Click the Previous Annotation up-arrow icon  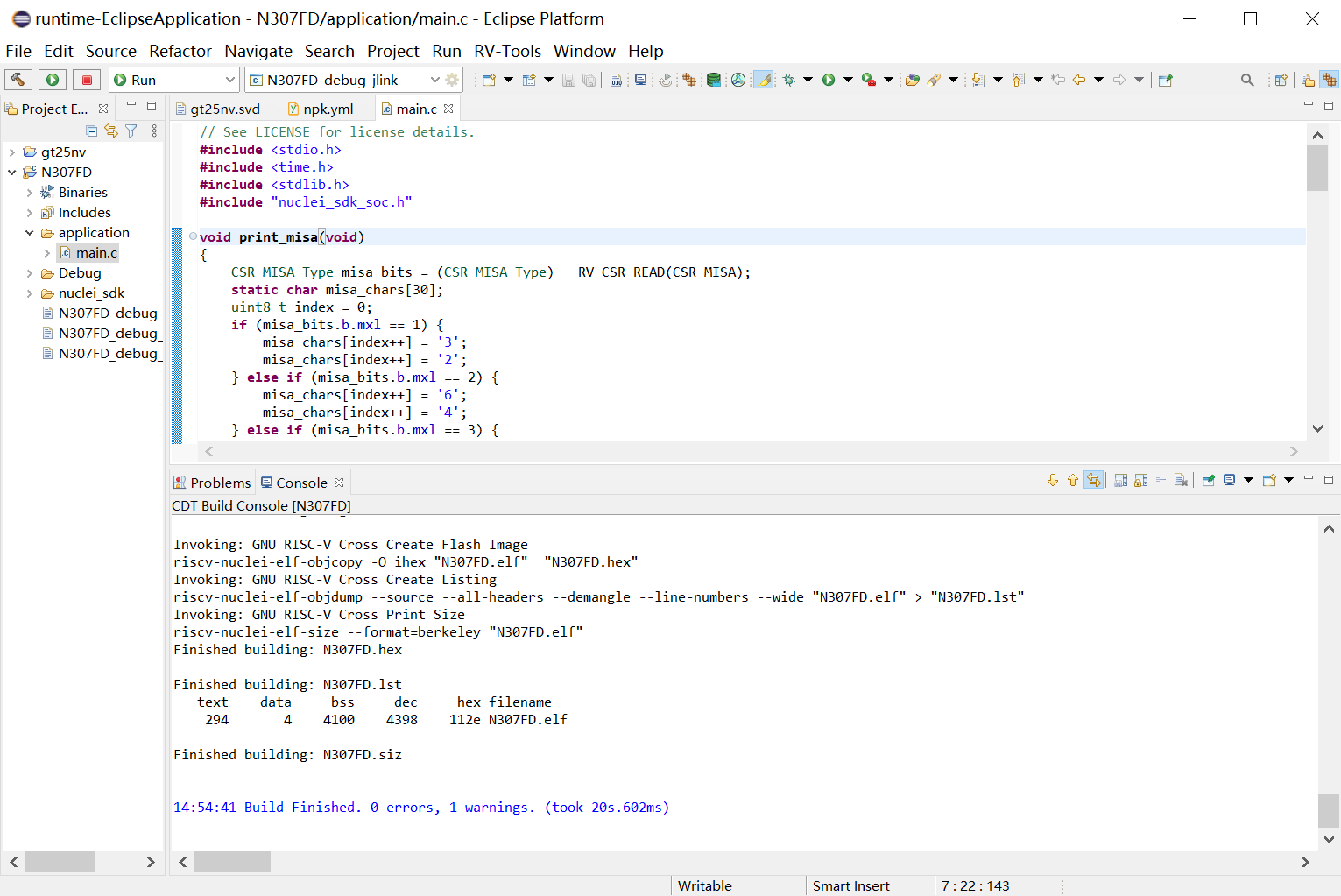(1018, 80)
